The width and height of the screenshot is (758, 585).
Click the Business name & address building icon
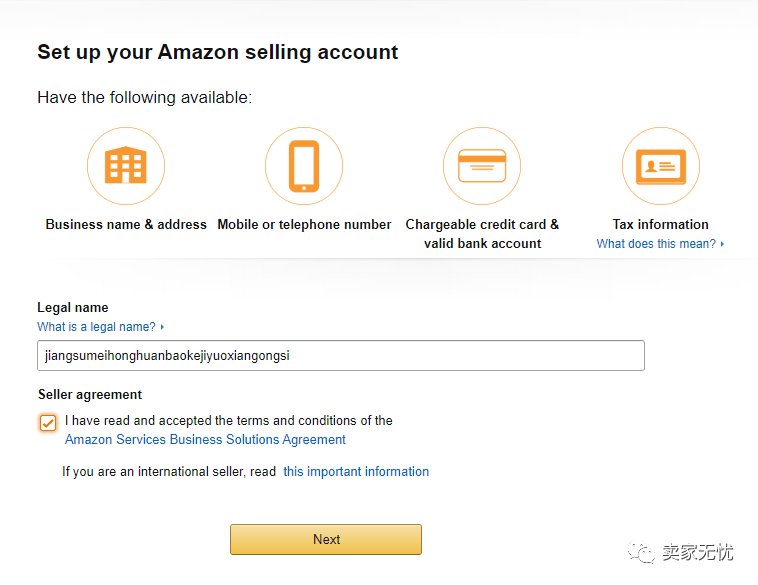click(x=126, y=165)
